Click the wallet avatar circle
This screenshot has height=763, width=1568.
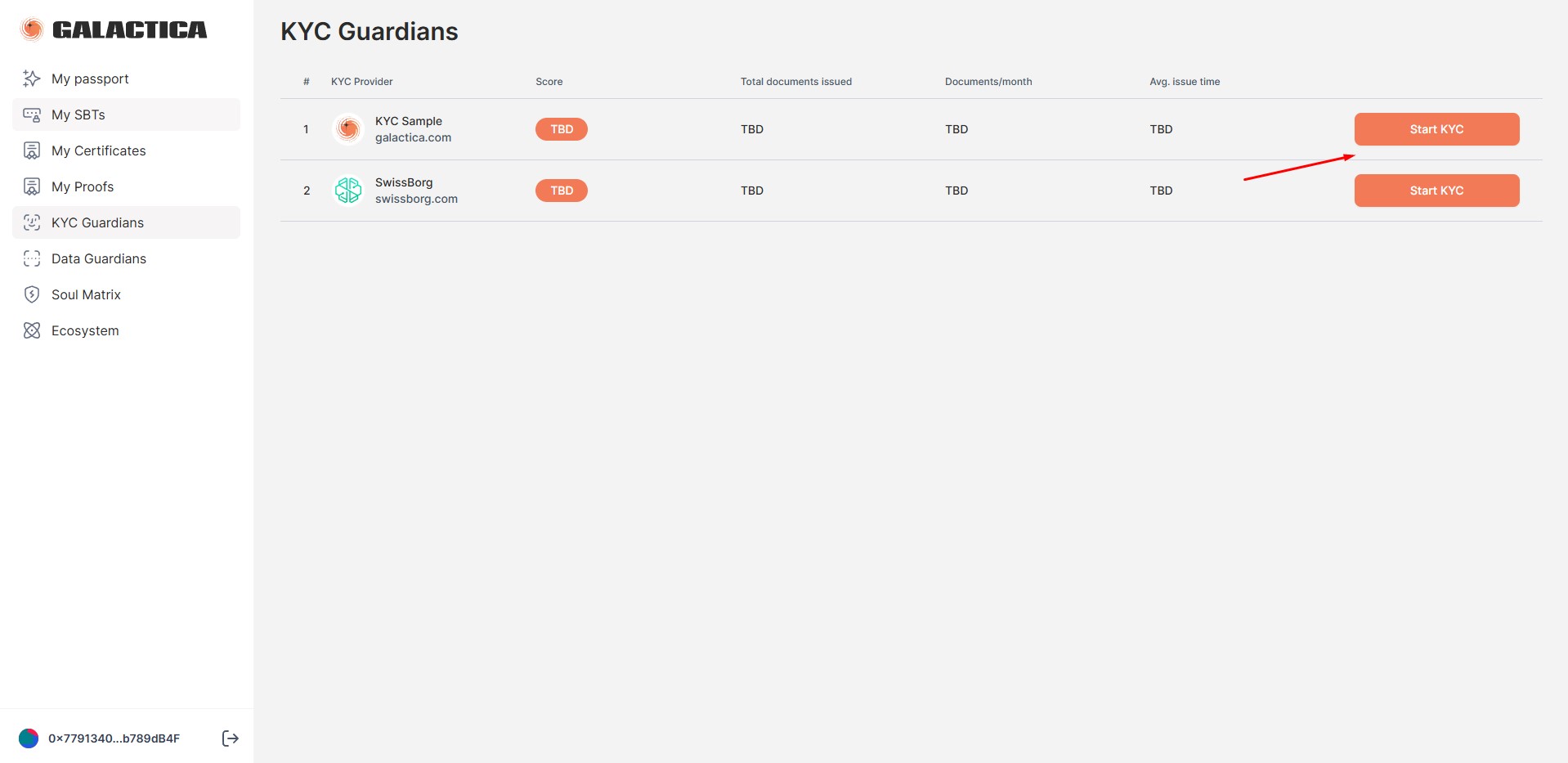29,738
